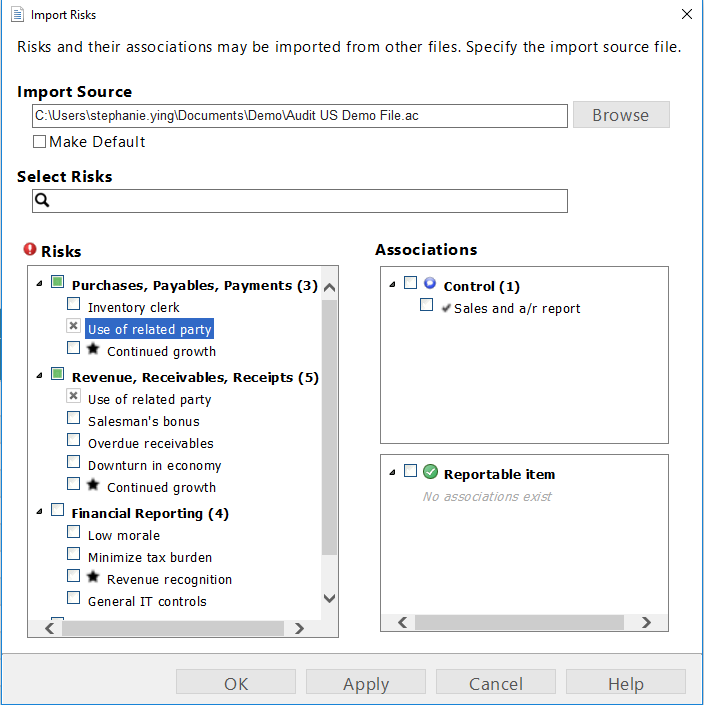Click star icon under Purchases, Payables, Payments
This screenshot has height=705, width=704.
pos(93,349)
